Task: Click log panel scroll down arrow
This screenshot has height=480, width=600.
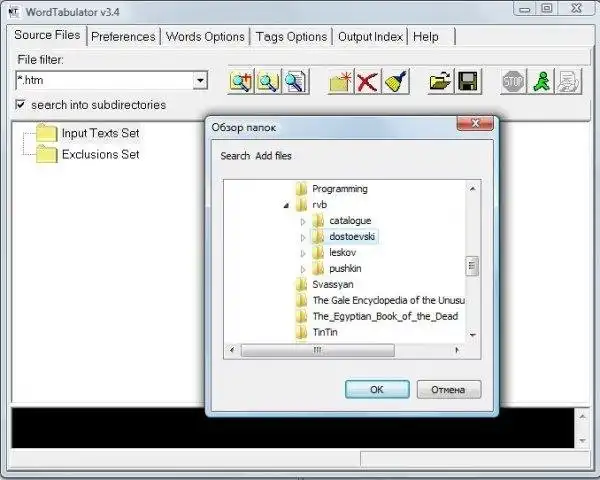Action: click(582, 441)
